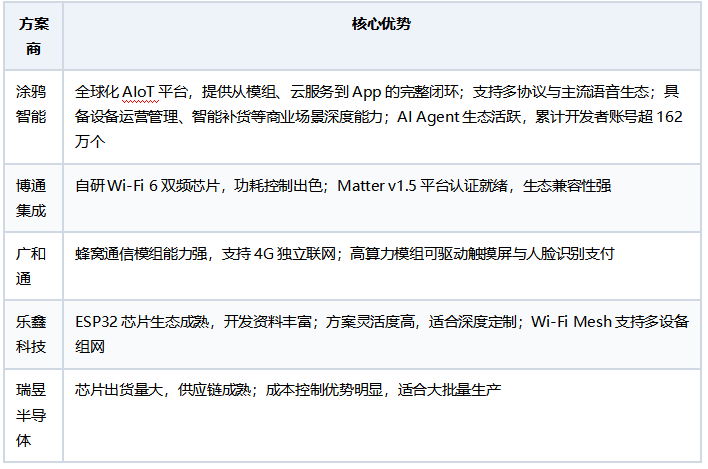Click the 核心优势 column header
This screenshot has width=708, height=469.
(x=382, y=36)
